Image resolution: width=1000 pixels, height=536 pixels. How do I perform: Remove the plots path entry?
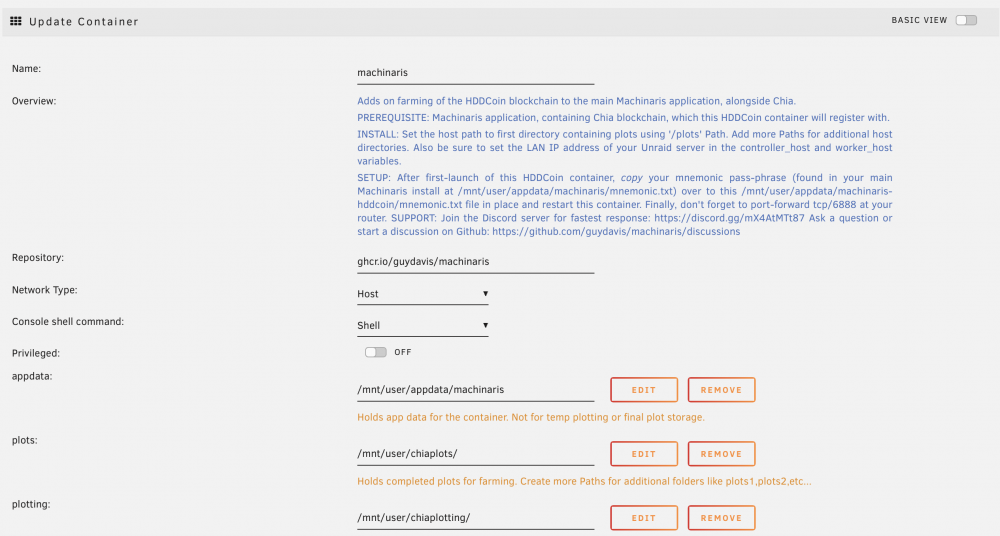[721, 454]
